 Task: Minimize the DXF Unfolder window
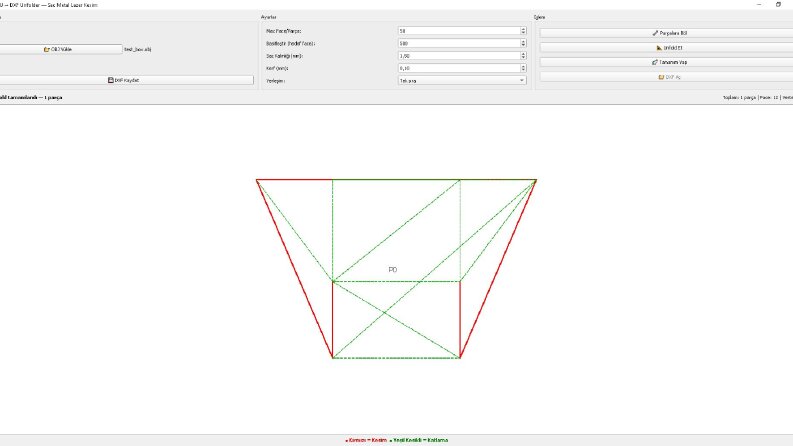click(759, 5)
